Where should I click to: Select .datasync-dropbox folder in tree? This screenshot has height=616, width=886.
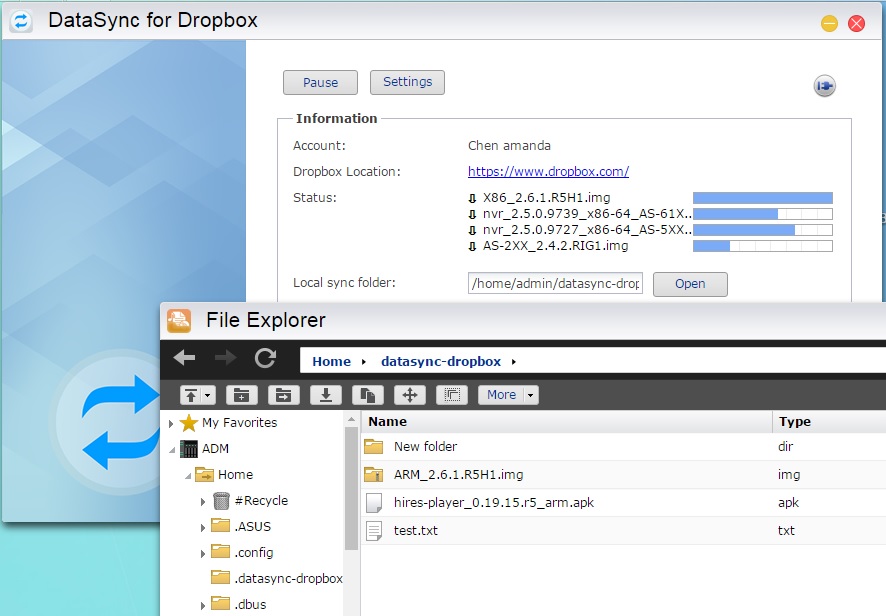[289, 578]
